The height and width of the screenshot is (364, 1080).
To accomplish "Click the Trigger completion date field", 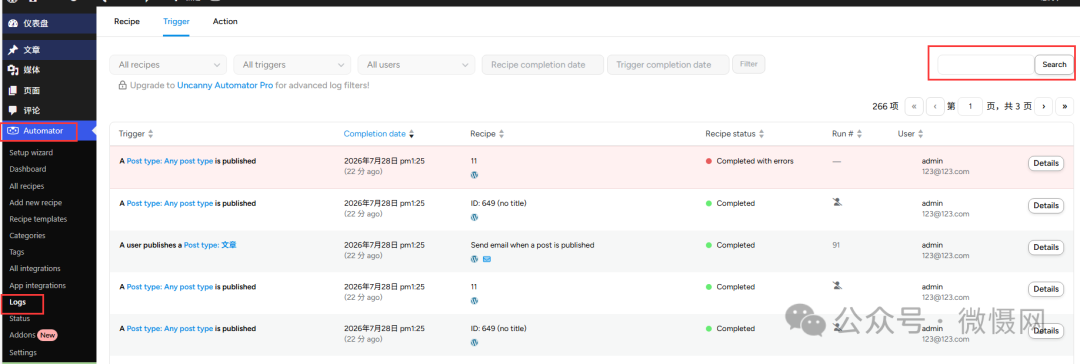I will (x=667, y=65).
